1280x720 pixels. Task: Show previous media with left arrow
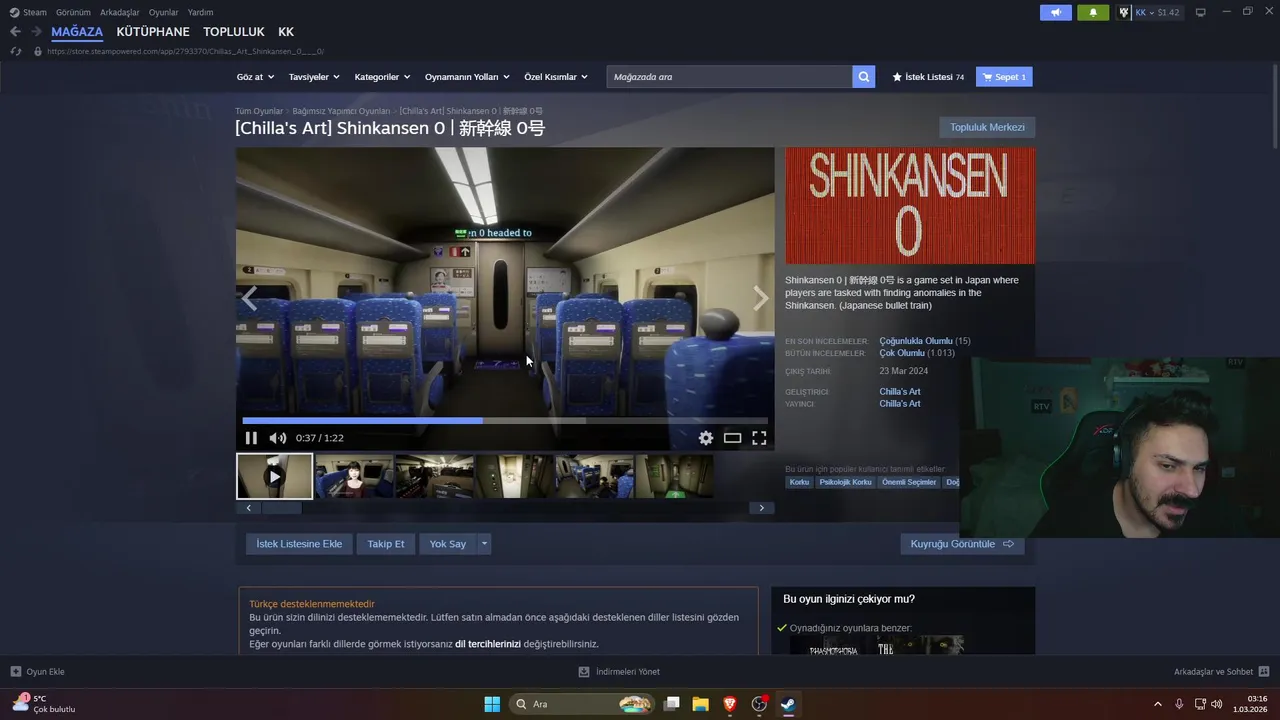pyautogui.click(x=250, y=298)
